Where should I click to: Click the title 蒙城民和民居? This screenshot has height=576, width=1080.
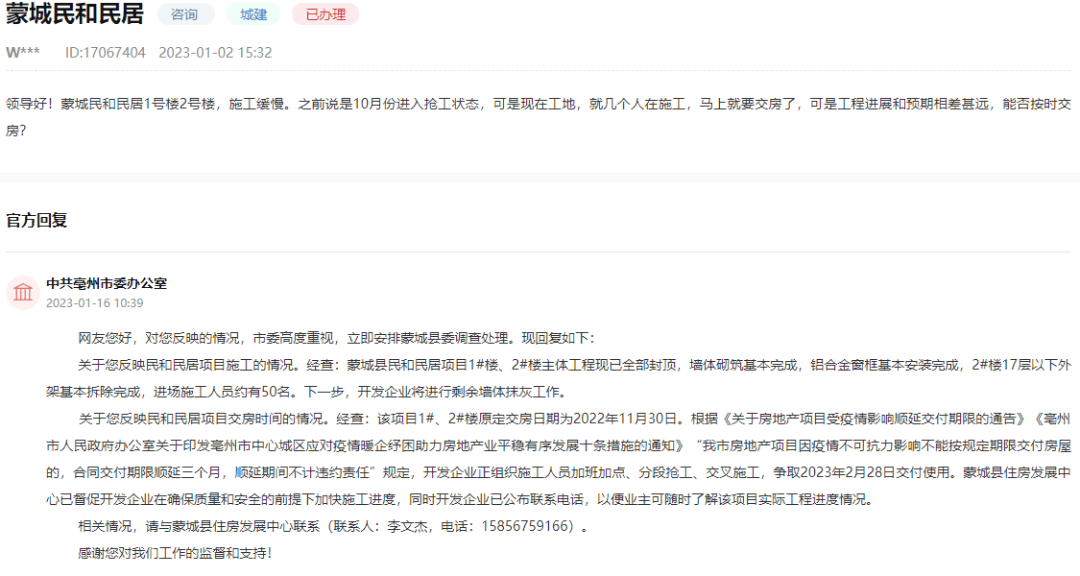[75, 14]
